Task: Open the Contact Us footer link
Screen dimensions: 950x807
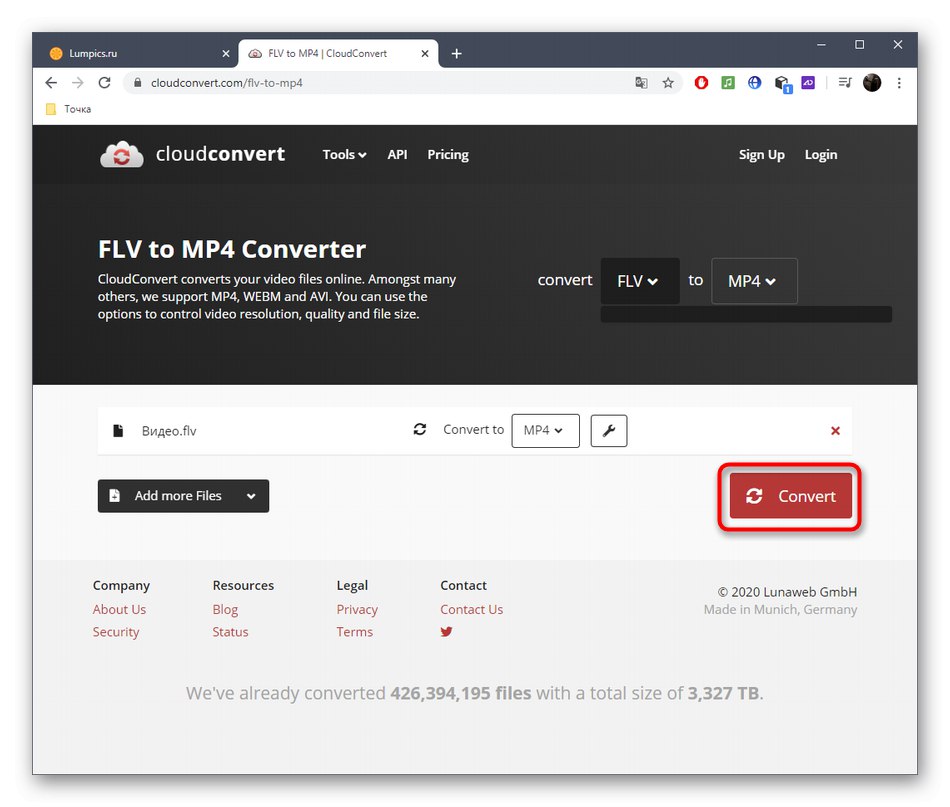Action: pyautogui.click(x=471, y=609)
